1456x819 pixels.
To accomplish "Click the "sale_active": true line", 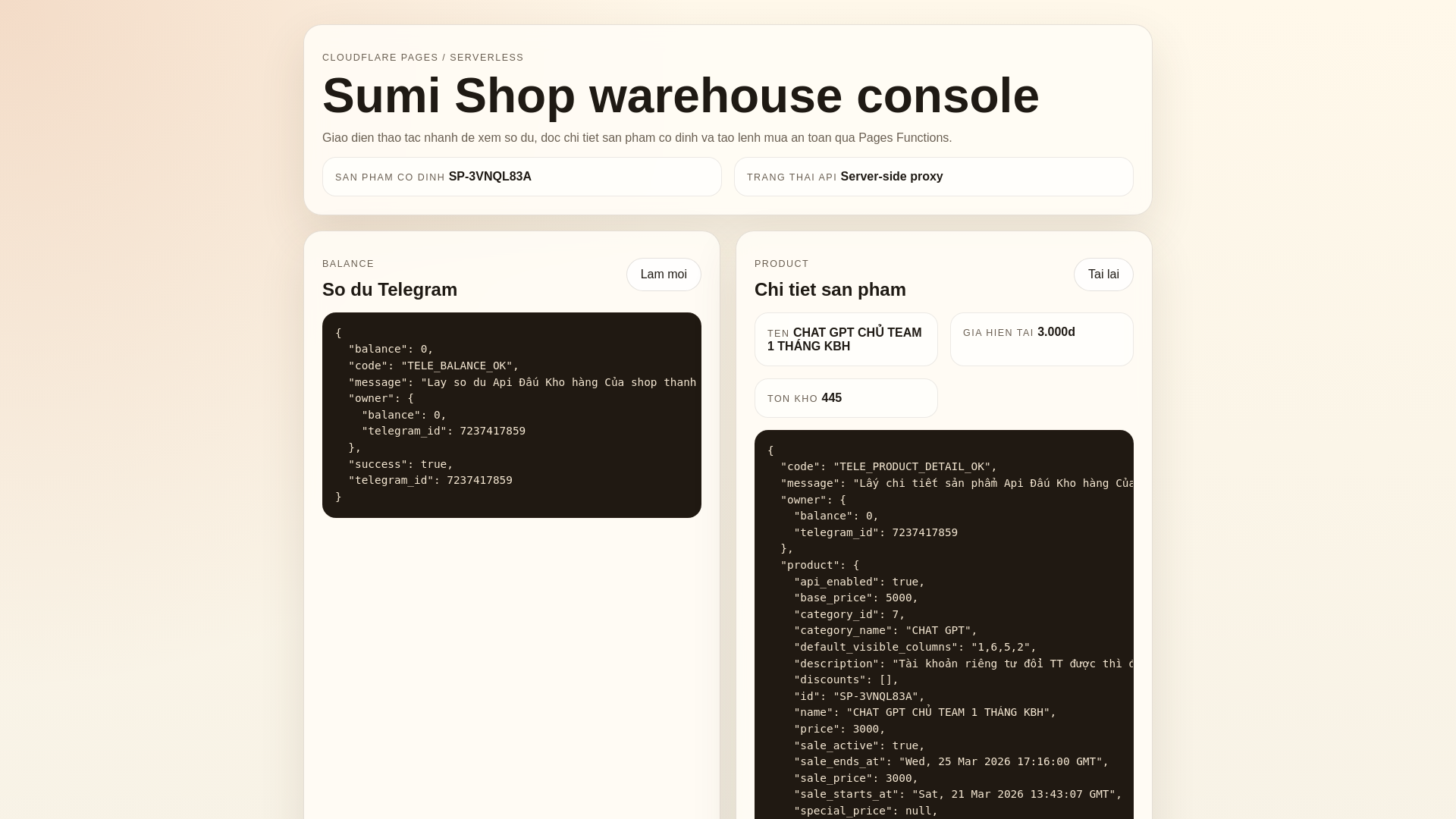I will (859, 745).
